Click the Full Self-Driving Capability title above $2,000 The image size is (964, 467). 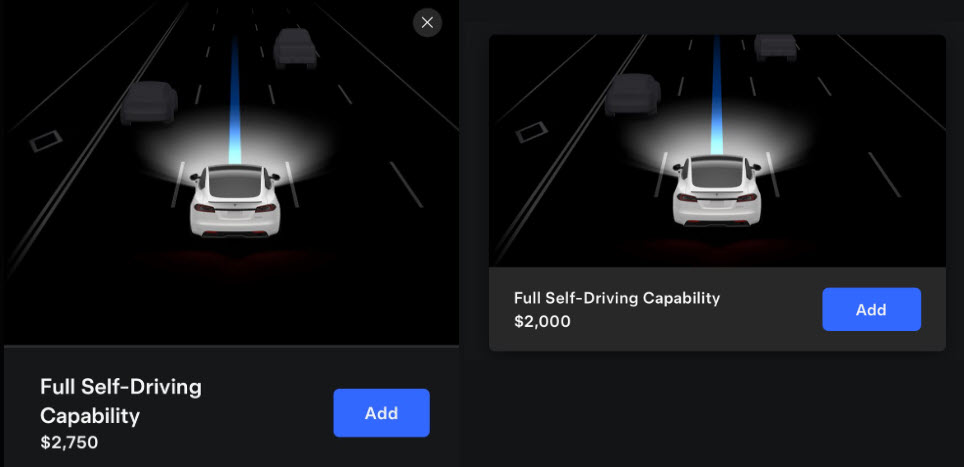point(617,298)
